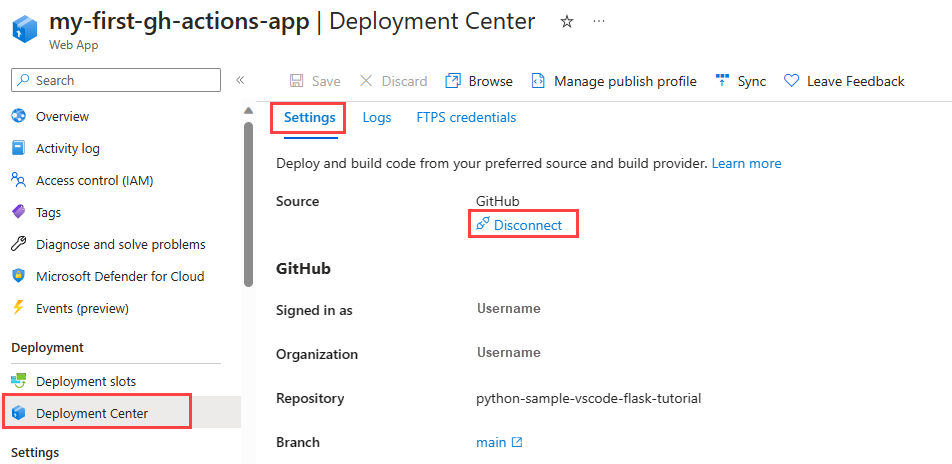The width and height of the screenshot is (952, 464).
Task: Click the Organization Username value
Action: click(509, 352)
